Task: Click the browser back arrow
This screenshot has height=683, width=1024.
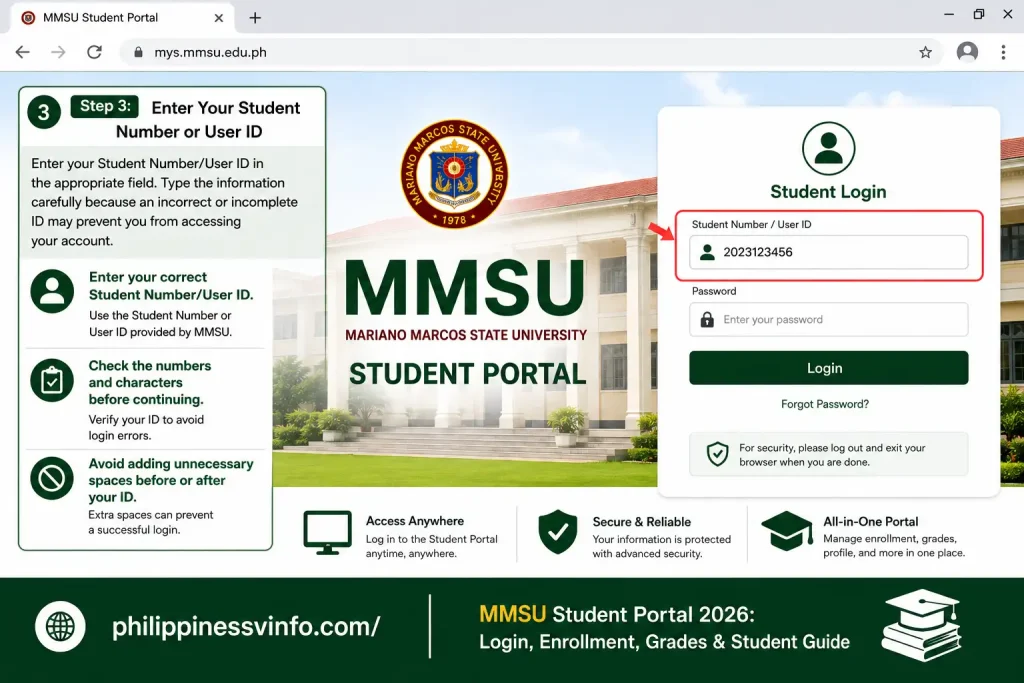Action: 23,52
